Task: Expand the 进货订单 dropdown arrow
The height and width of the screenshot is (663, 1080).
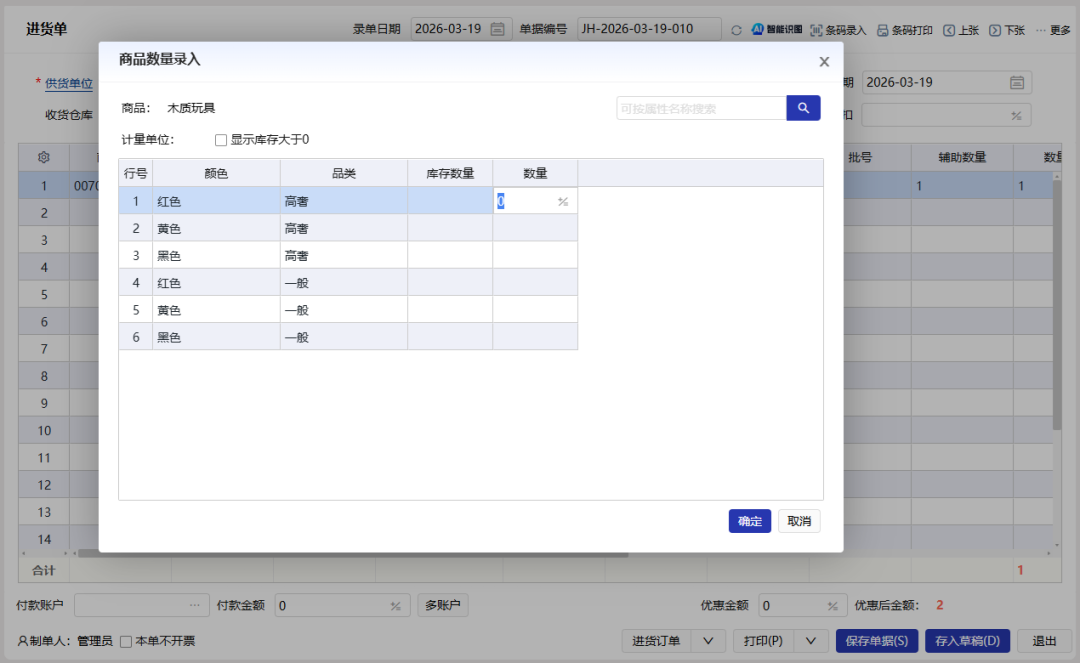Action: (x=706, y=641)
